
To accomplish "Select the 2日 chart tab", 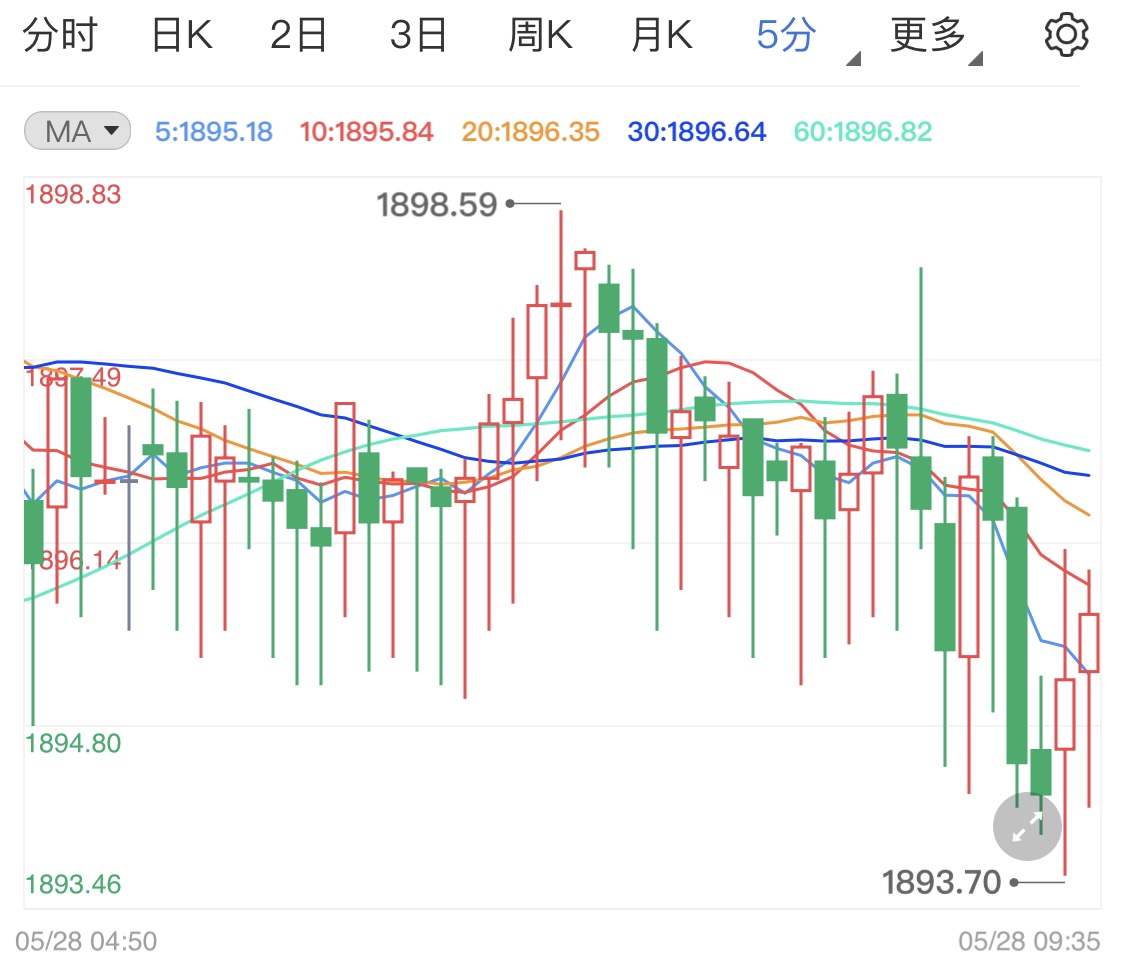I will (x=298, y=34).
